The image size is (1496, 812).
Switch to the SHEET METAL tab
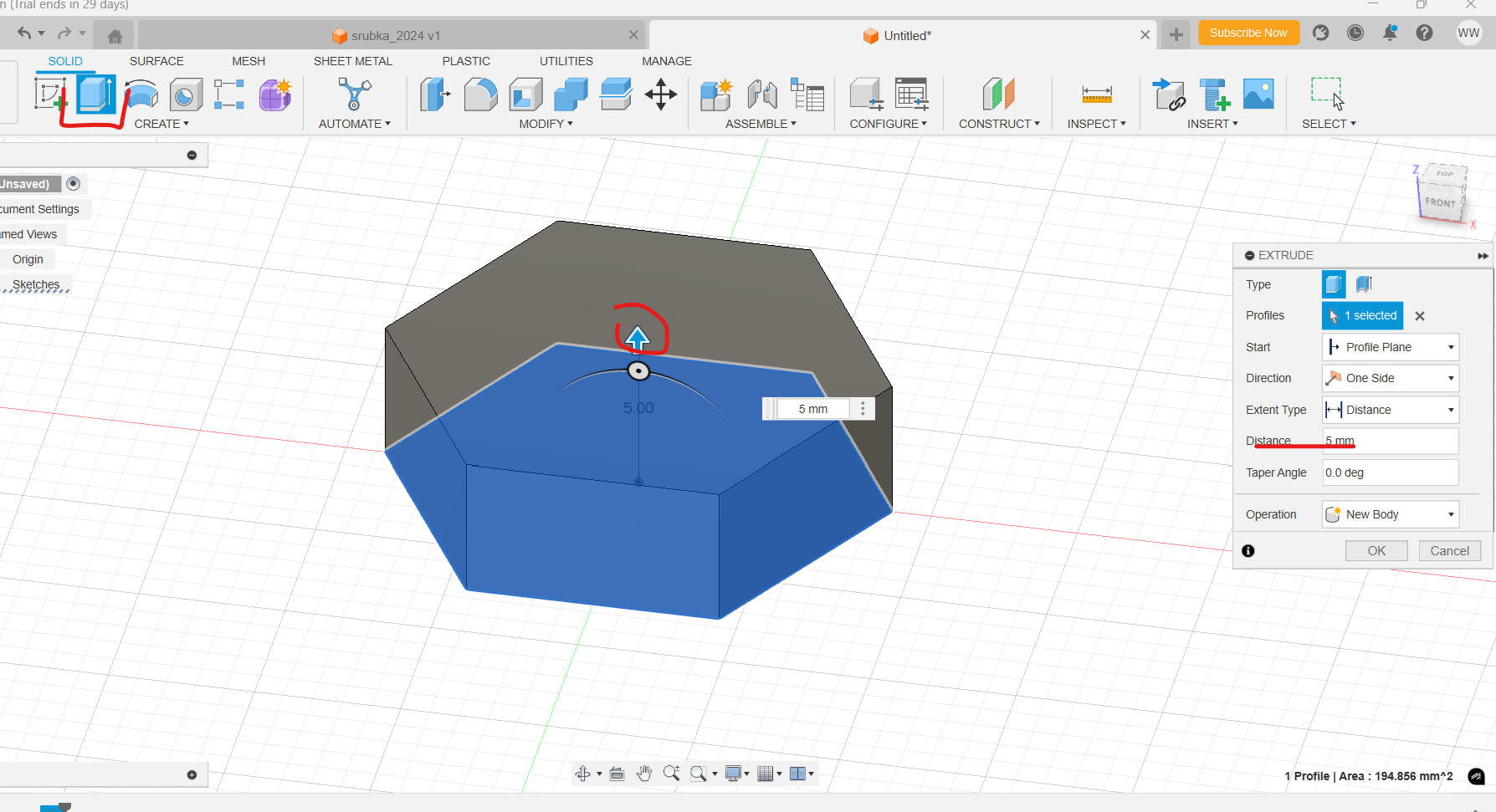(x=353, y=61)
